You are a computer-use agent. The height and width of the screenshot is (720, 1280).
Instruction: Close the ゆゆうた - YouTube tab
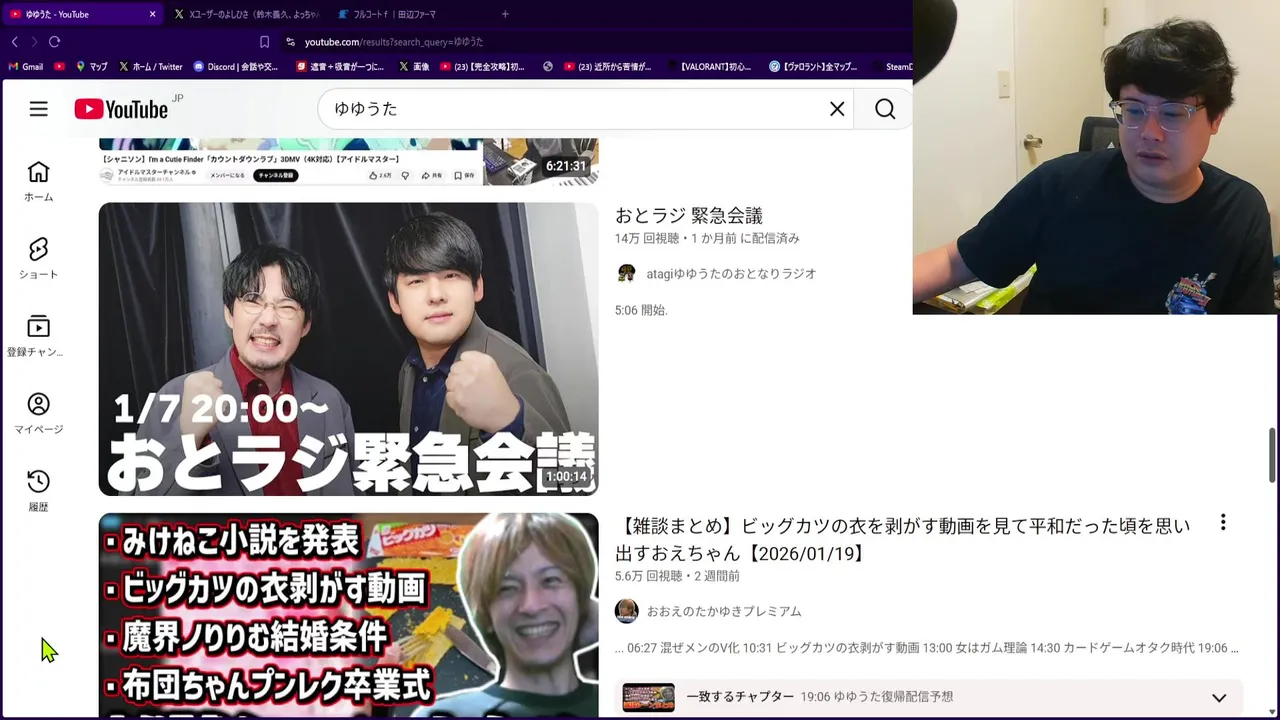152,14
